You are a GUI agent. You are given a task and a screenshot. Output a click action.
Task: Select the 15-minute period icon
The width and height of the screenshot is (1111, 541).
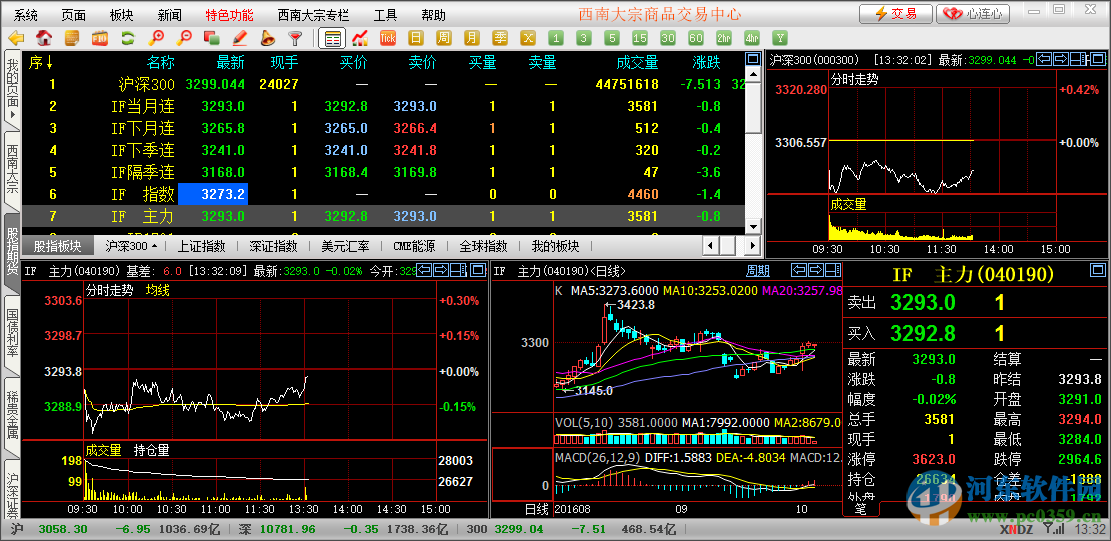640,38
